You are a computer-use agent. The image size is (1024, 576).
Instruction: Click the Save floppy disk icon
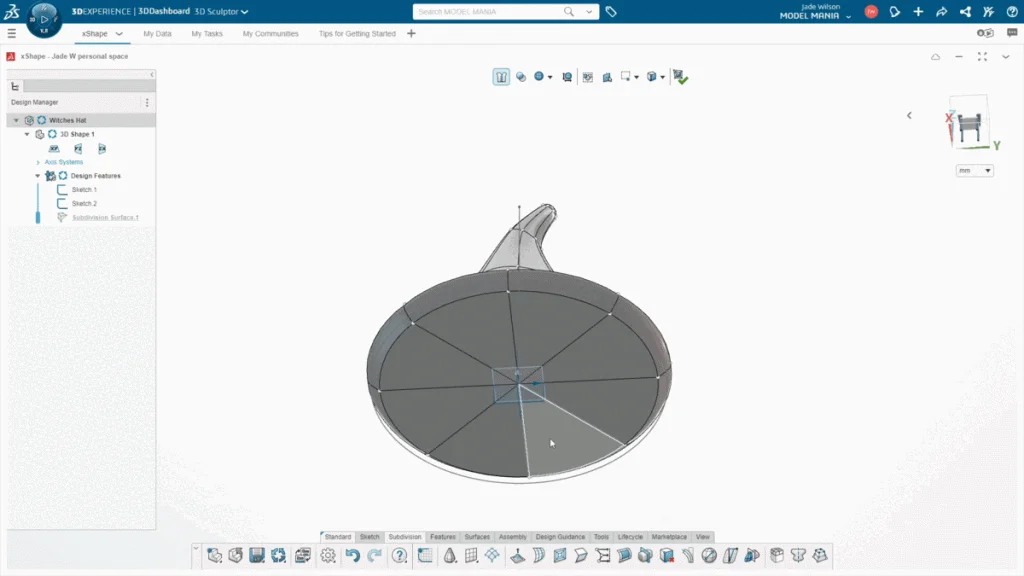coord(257,556)
